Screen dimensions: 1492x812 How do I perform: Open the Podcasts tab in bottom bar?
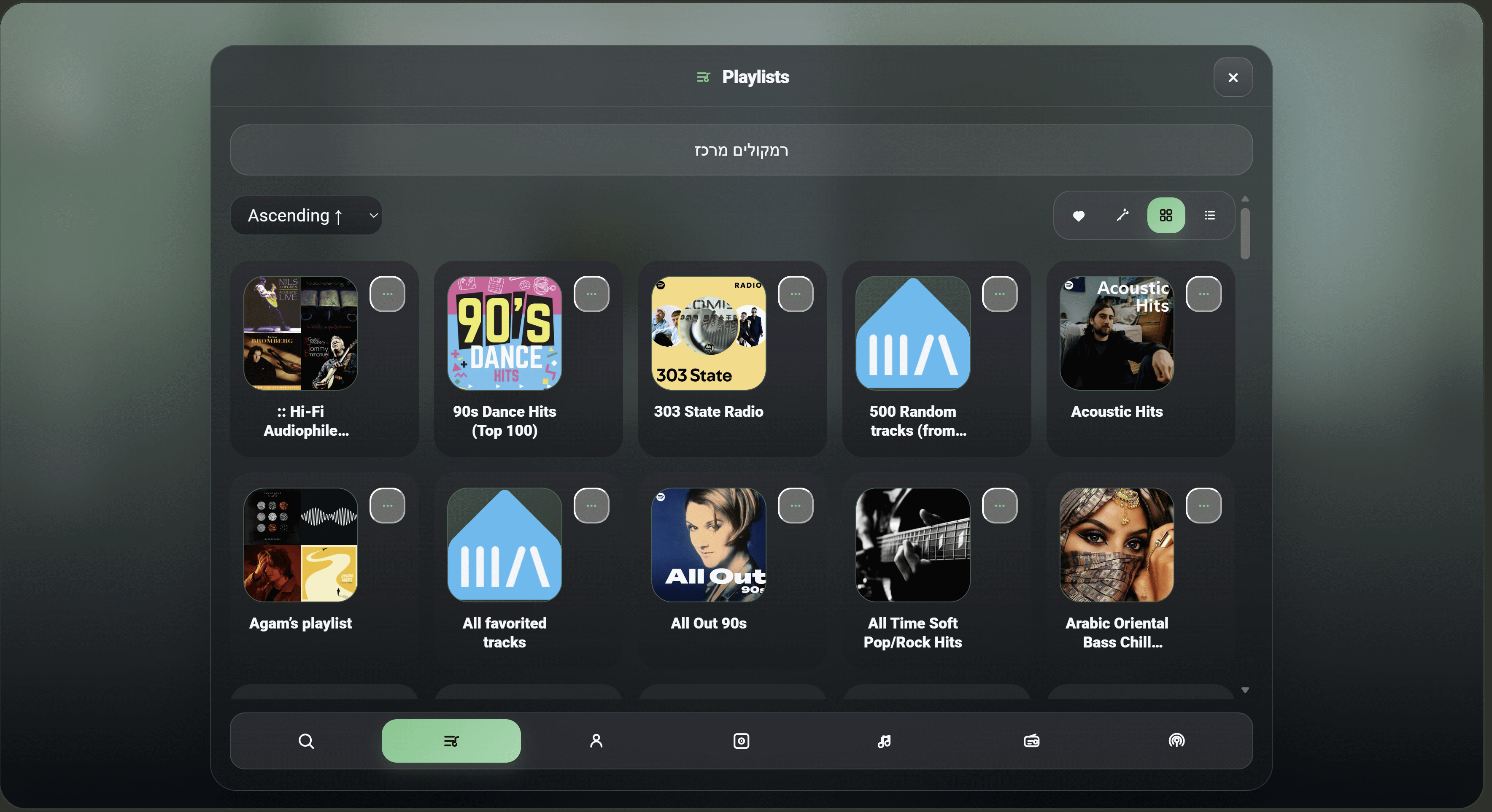pos(1176,741)
